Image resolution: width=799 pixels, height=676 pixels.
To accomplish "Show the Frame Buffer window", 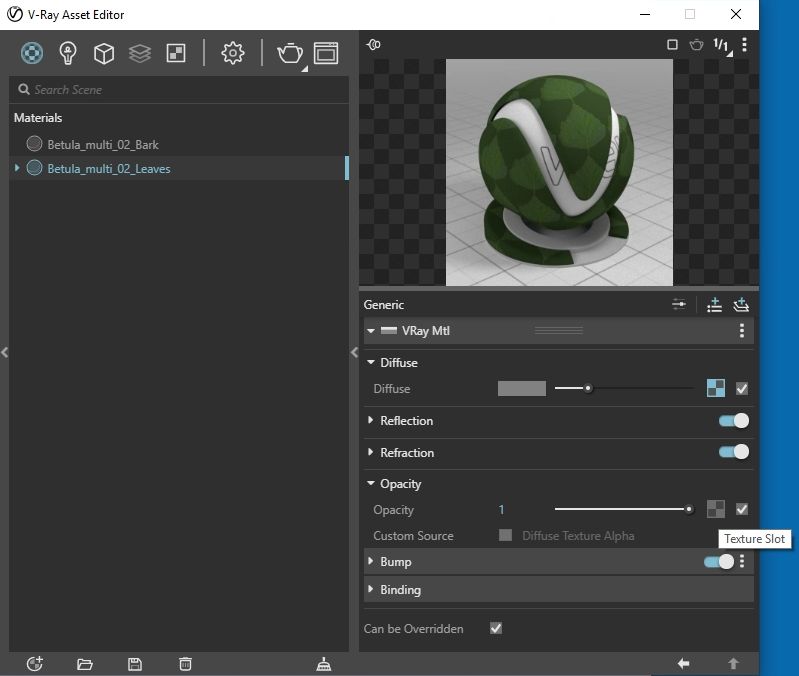I will point(326,53).
